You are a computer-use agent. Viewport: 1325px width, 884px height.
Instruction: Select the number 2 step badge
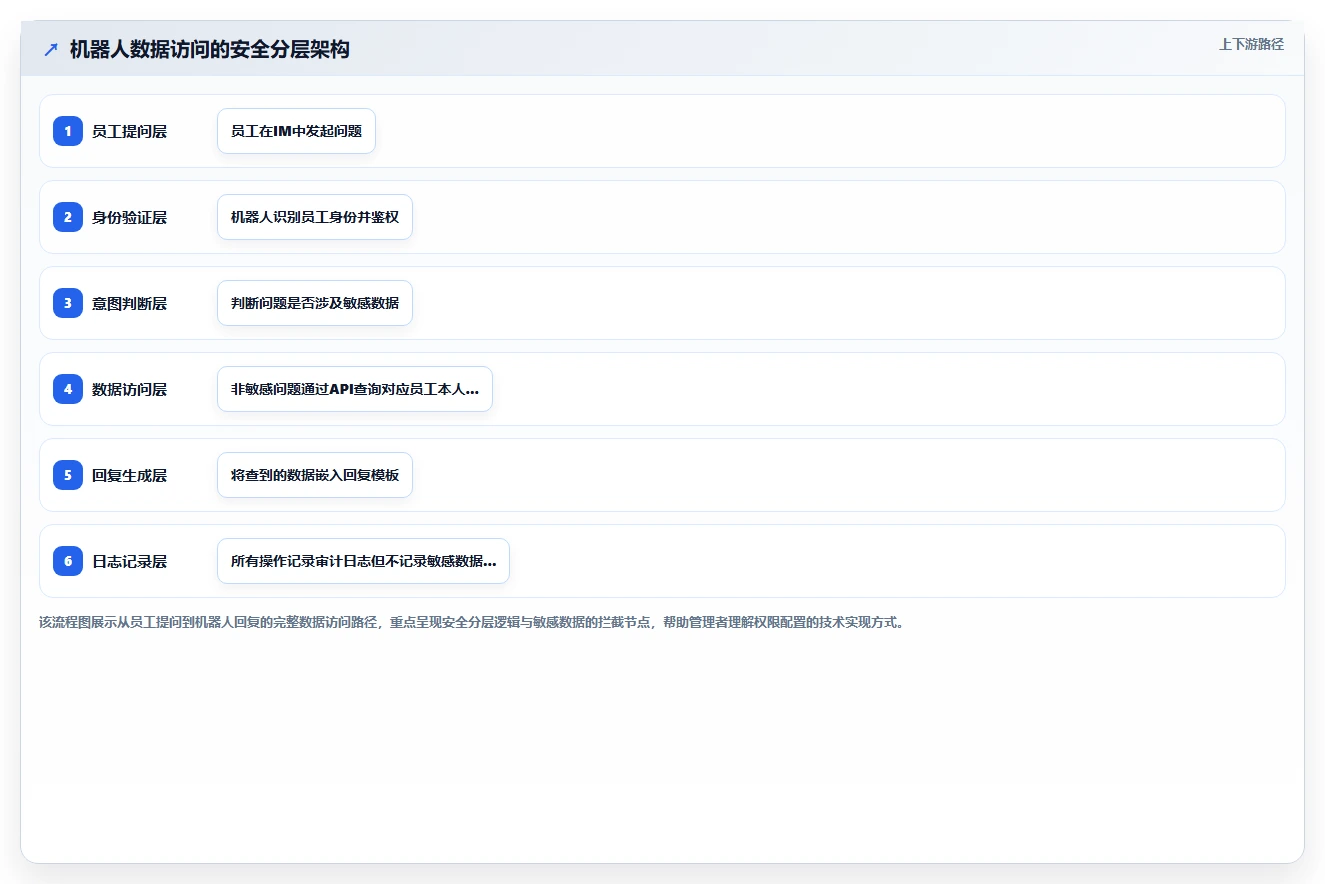coord(68,217)
